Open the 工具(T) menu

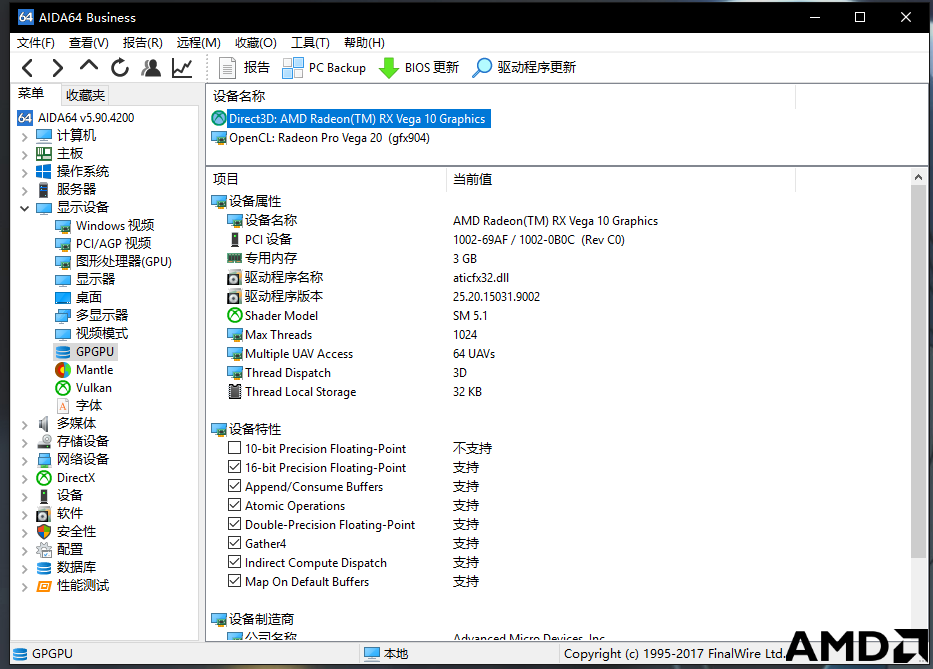coord(309,43)
